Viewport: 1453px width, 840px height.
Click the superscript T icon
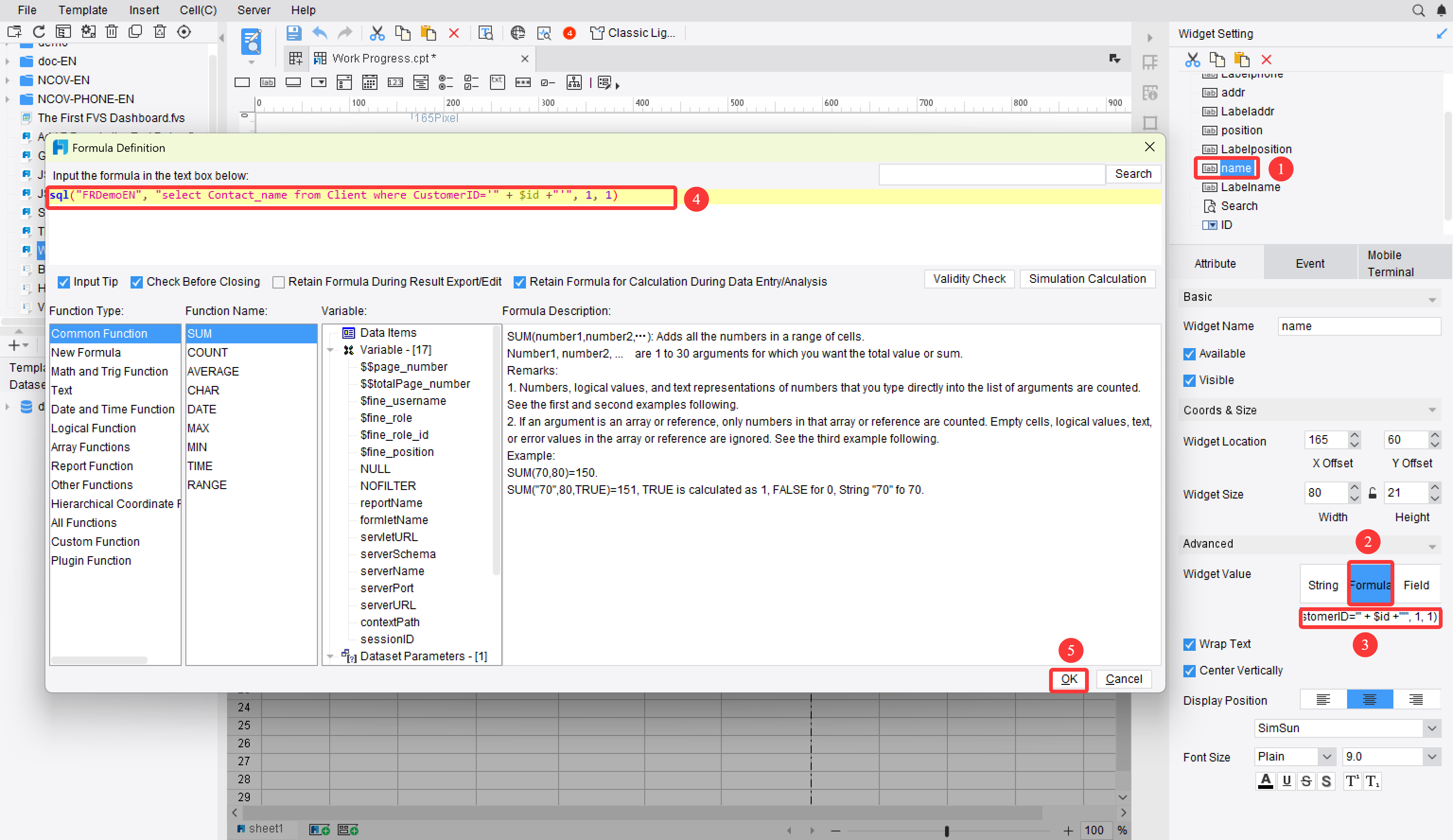[x=1352, y=781]
